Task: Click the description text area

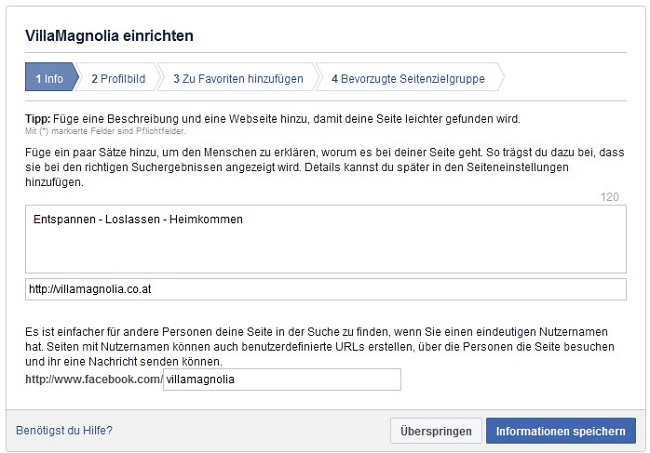Action: (326, 239)
